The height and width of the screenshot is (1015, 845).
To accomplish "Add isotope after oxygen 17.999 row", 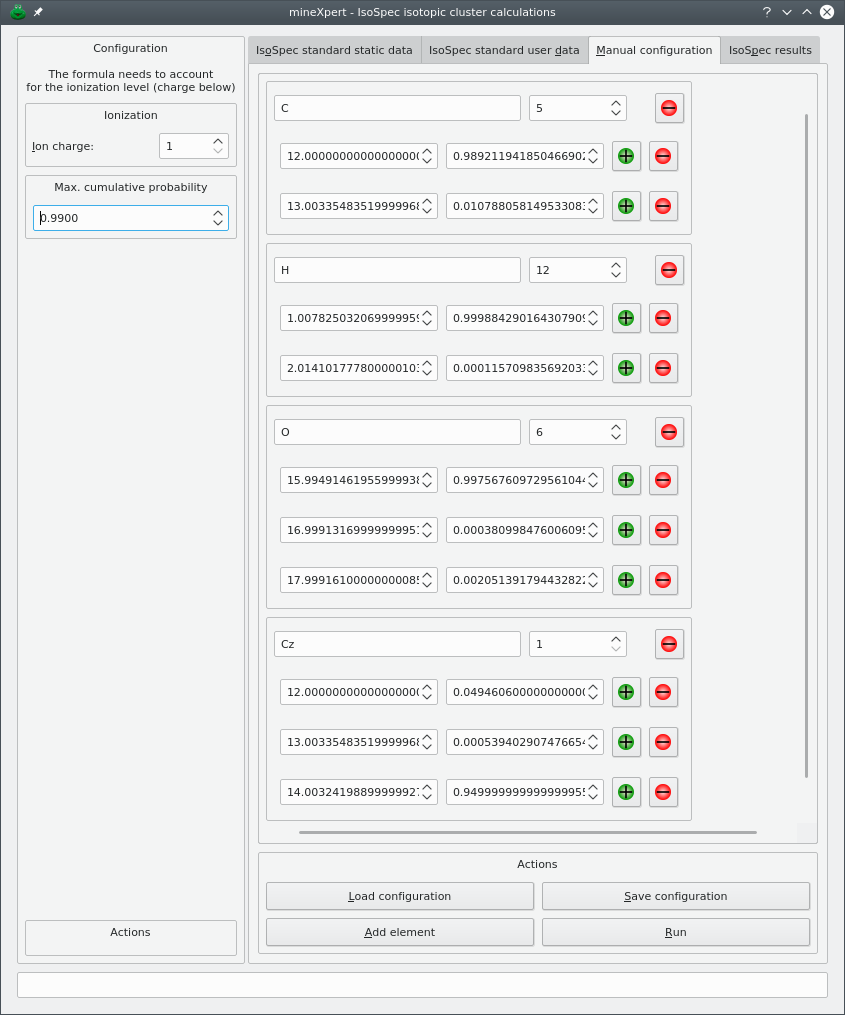I will pos(626,580).
